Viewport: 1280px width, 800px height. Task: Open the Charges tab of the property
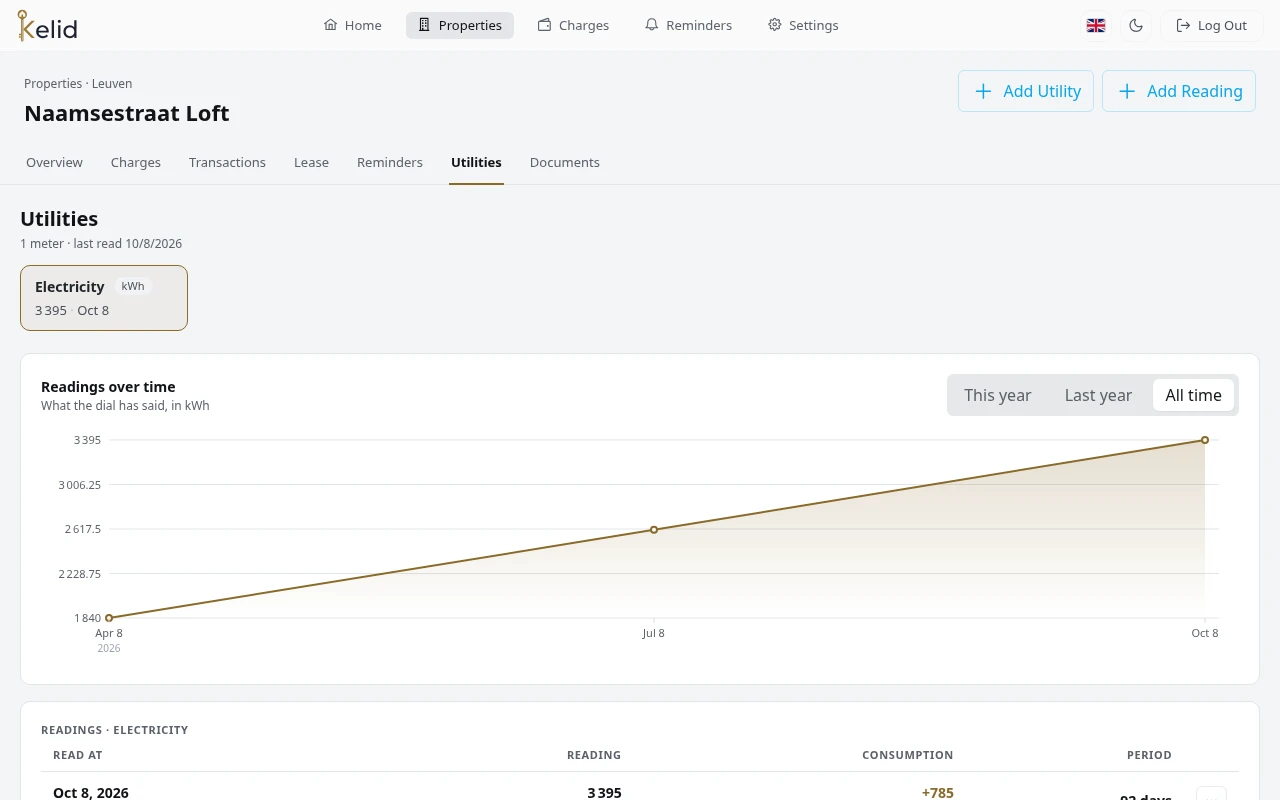(136, 162)
